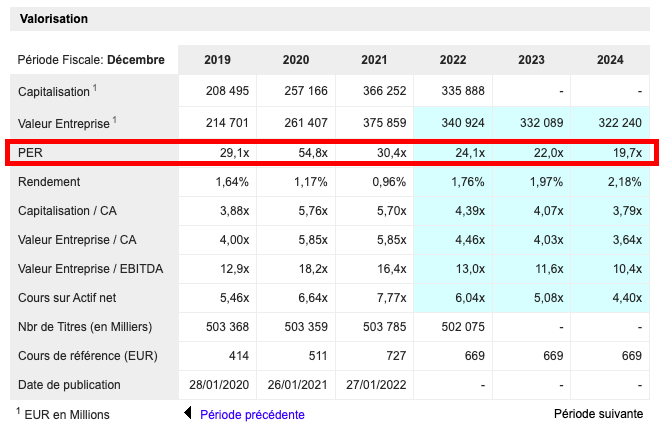This screenshot has width=663, height=428.
Task: Click the PER value 54,8x
Action: pyautogui.click(x=313, y=153)
